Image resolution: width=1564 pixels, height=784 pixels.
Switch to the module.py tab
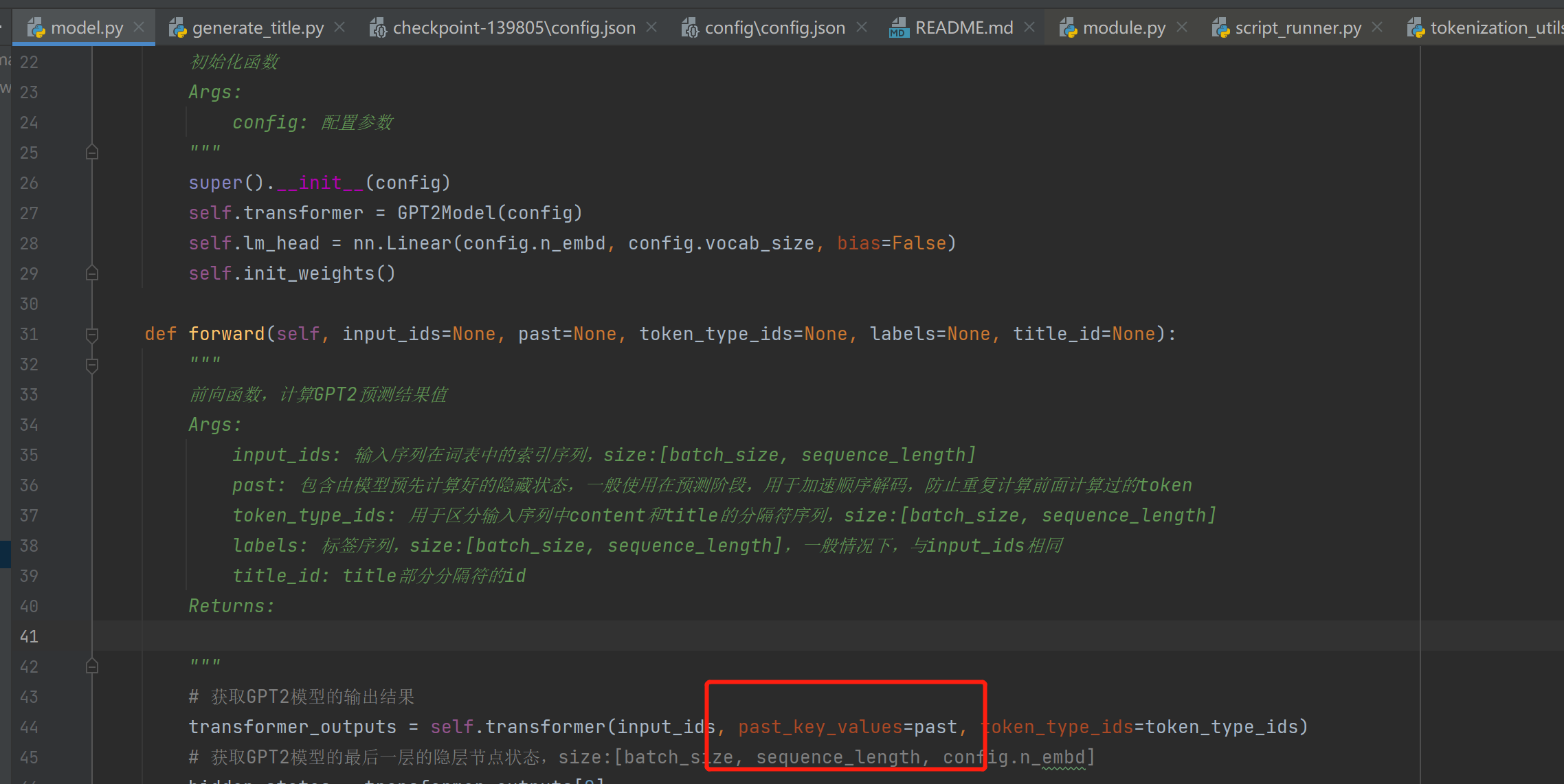[x=1124, y=27]
